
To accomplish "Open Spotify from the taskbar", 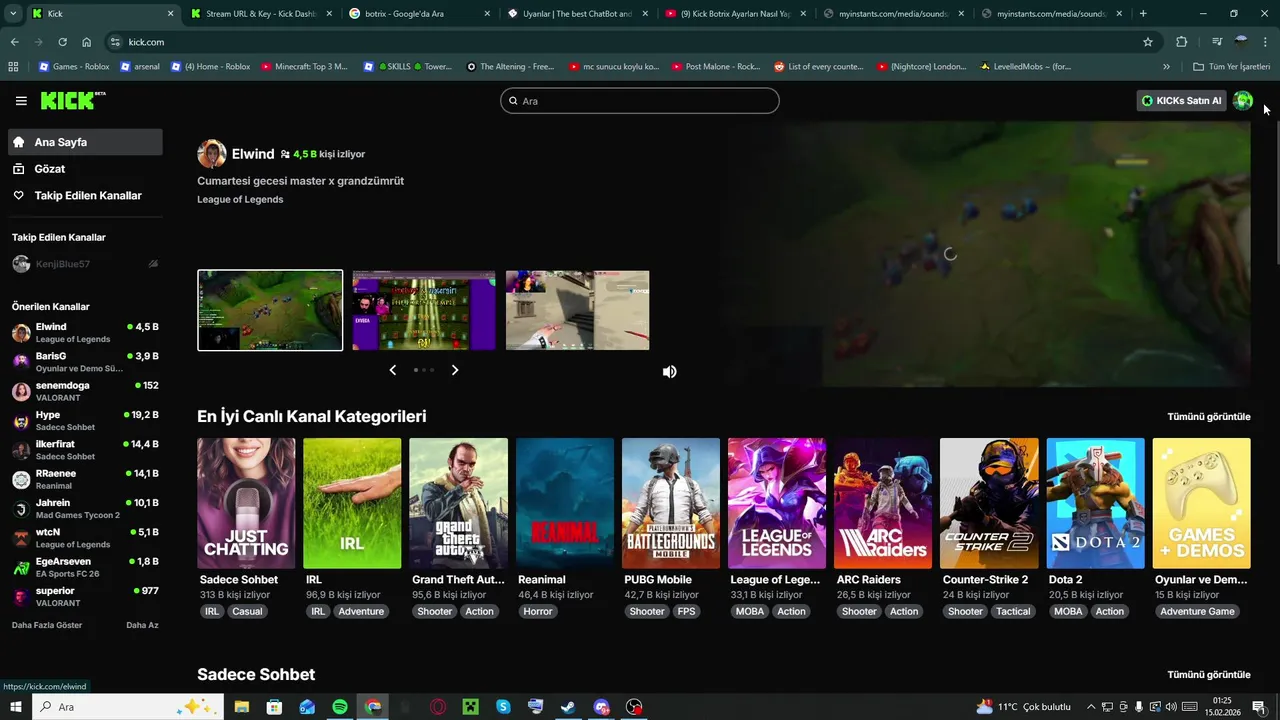I will [340, 707].
